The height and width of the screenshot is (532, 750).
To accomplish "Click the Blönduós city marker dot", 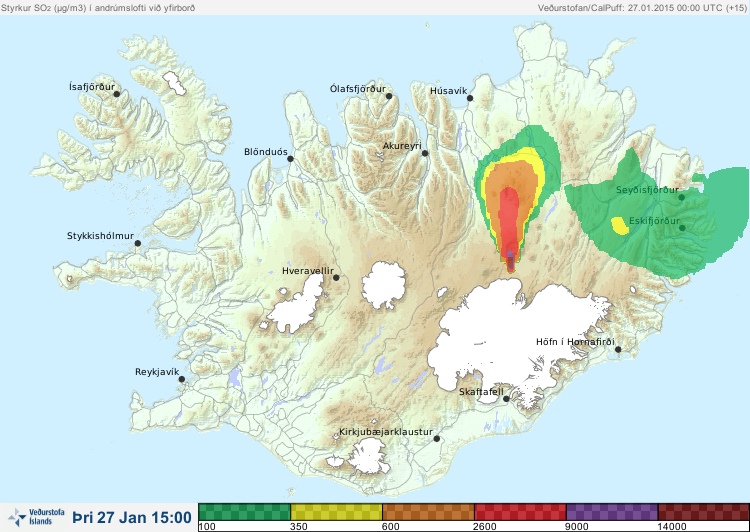I will click(290, 159).
